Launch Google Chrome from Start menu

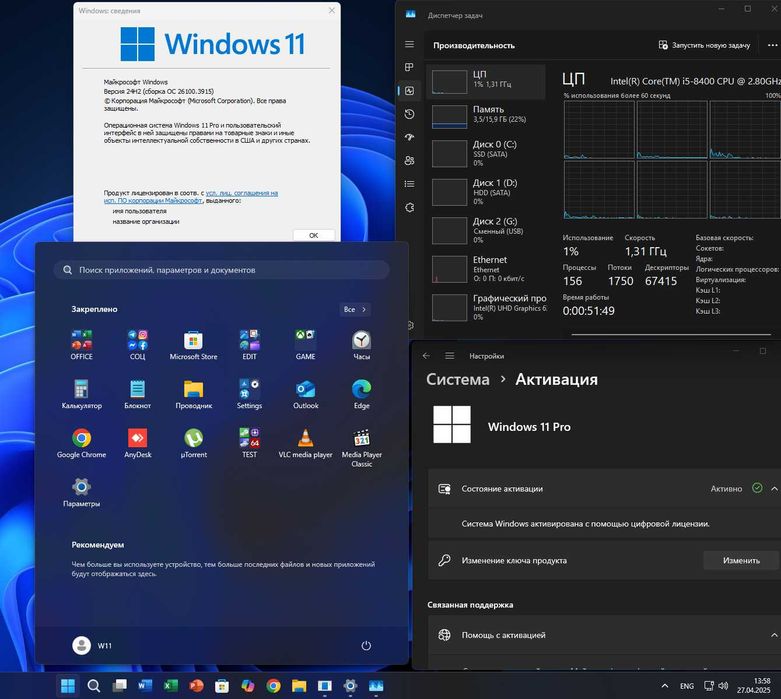click(x=82, y=443)
